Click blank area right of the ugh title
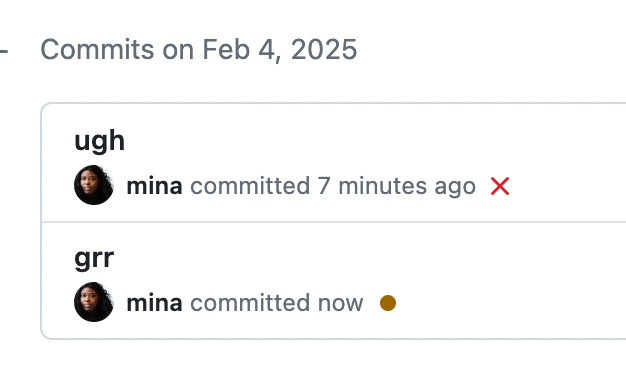 point(375,141)
